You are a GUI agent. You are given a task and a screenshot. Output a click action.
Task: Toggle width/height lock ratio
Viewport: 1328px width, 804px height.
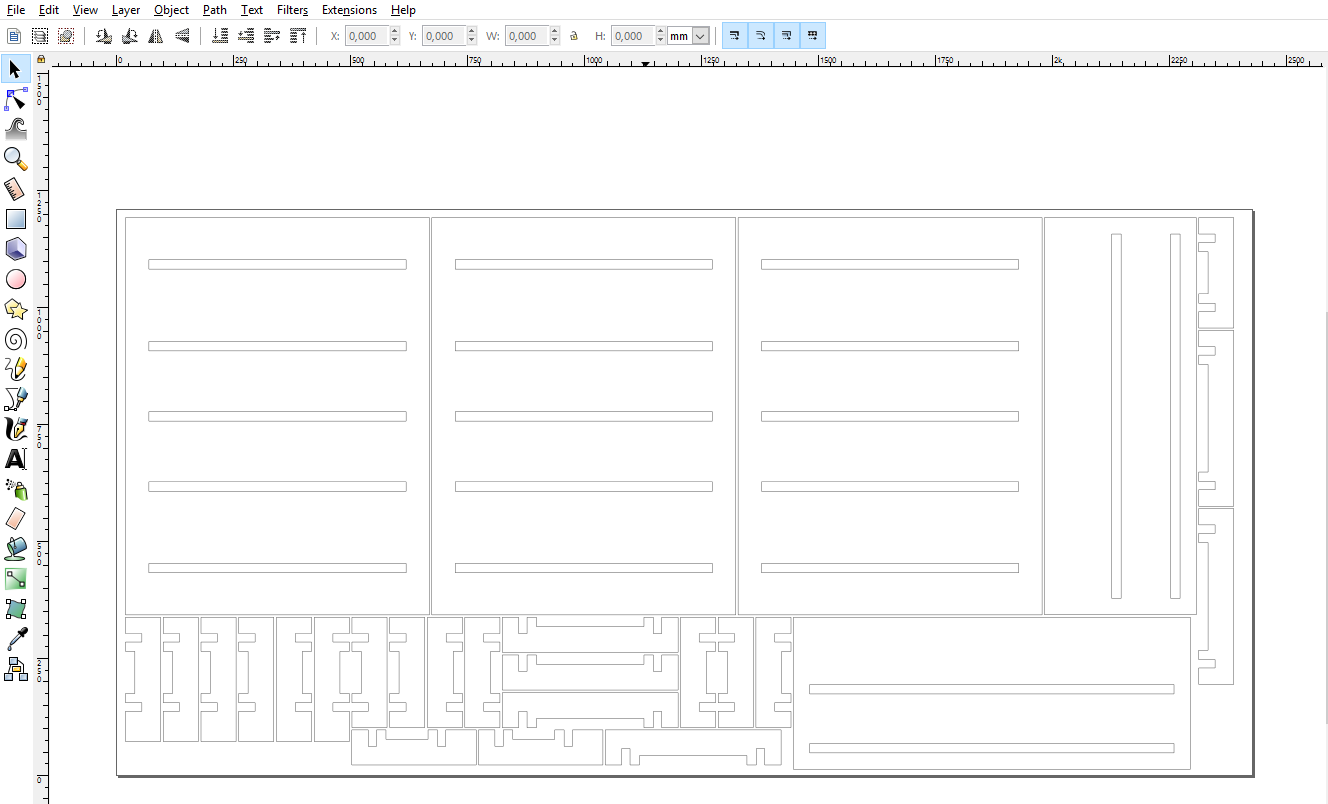(x=574, y=36)
